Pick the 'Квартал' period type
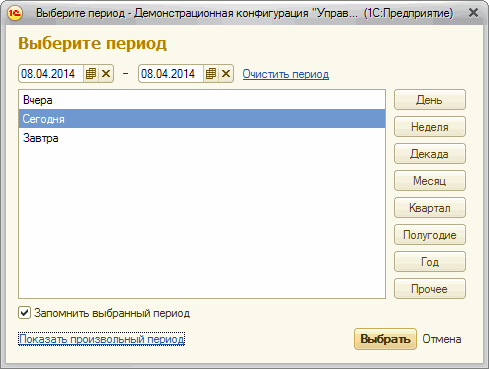Screen dimensions: 489x369 (x=430, y=208)
